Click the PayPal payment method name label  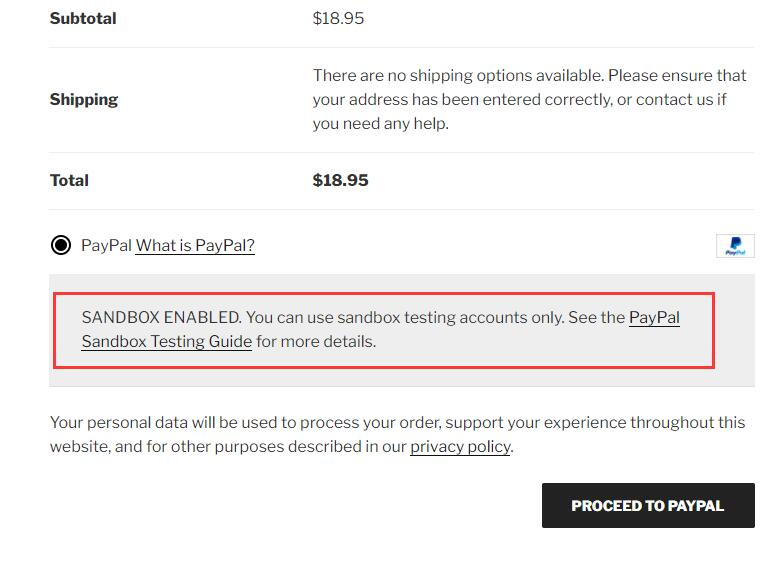pos(106,246)
